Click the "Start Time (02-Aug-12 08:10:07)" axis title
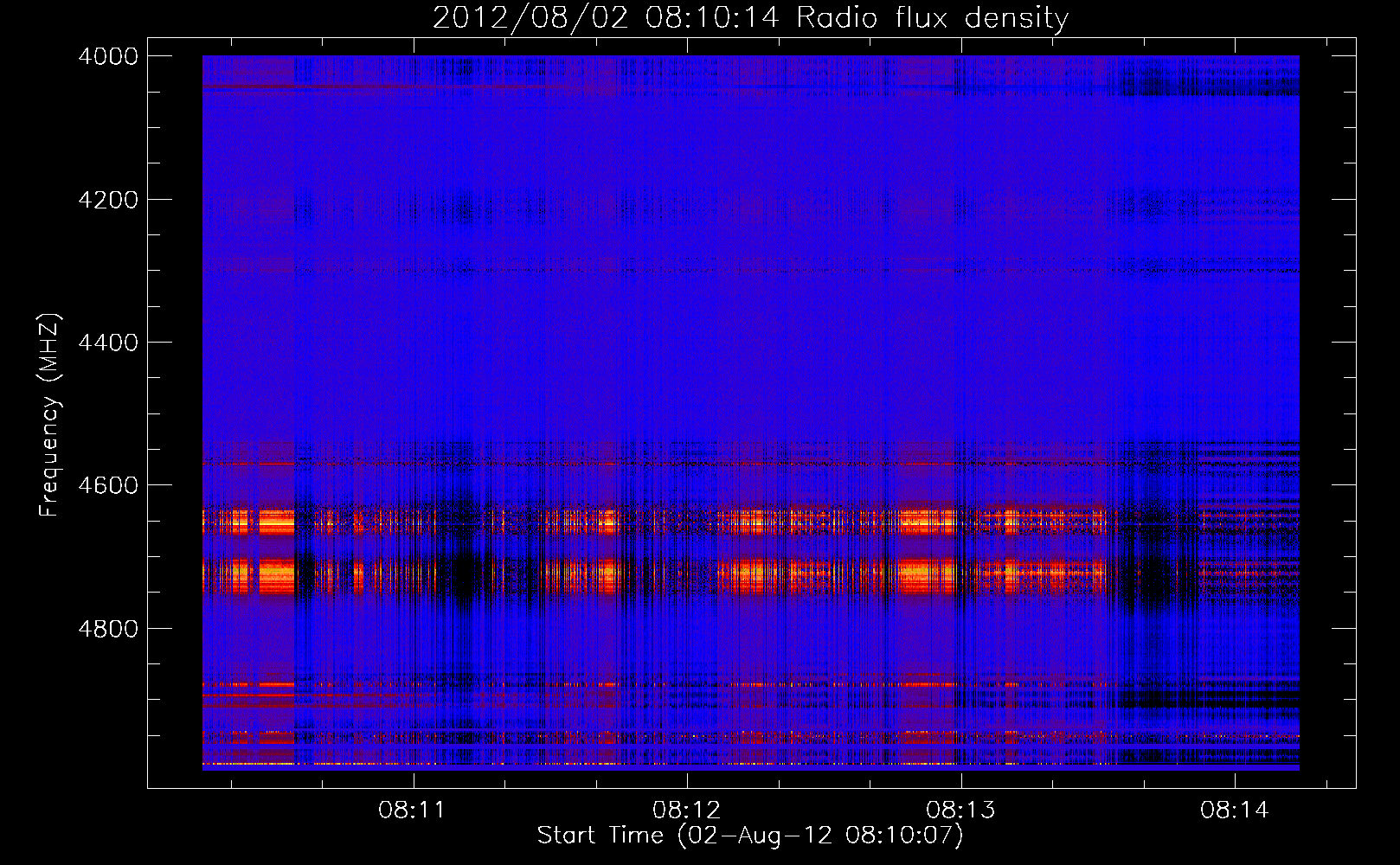 [x=750, y=836]
